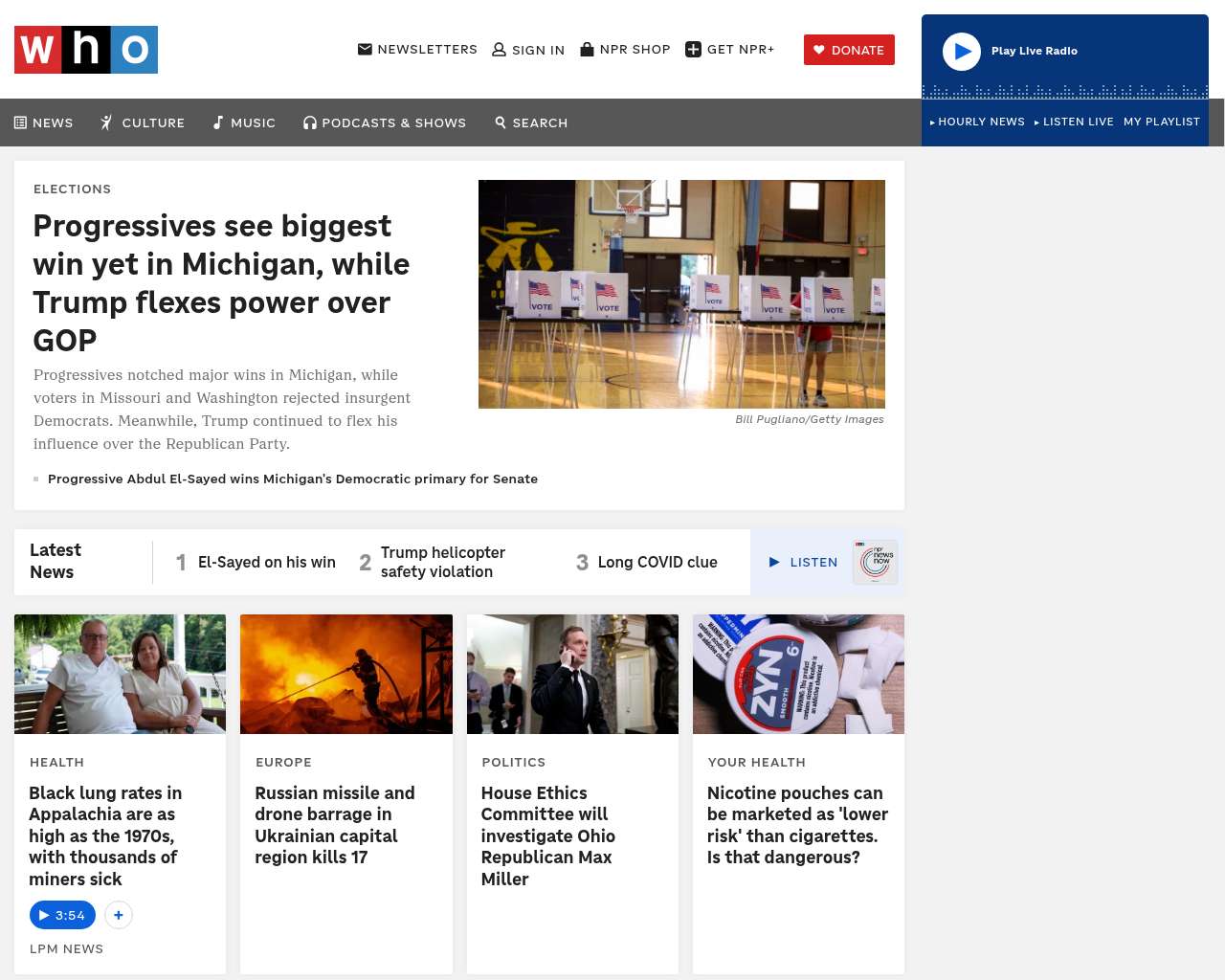Image resolution: width=1225 pixels, height=980 pixels.
Task: Expand Listen Live in the player
Action: (1074, 122)
